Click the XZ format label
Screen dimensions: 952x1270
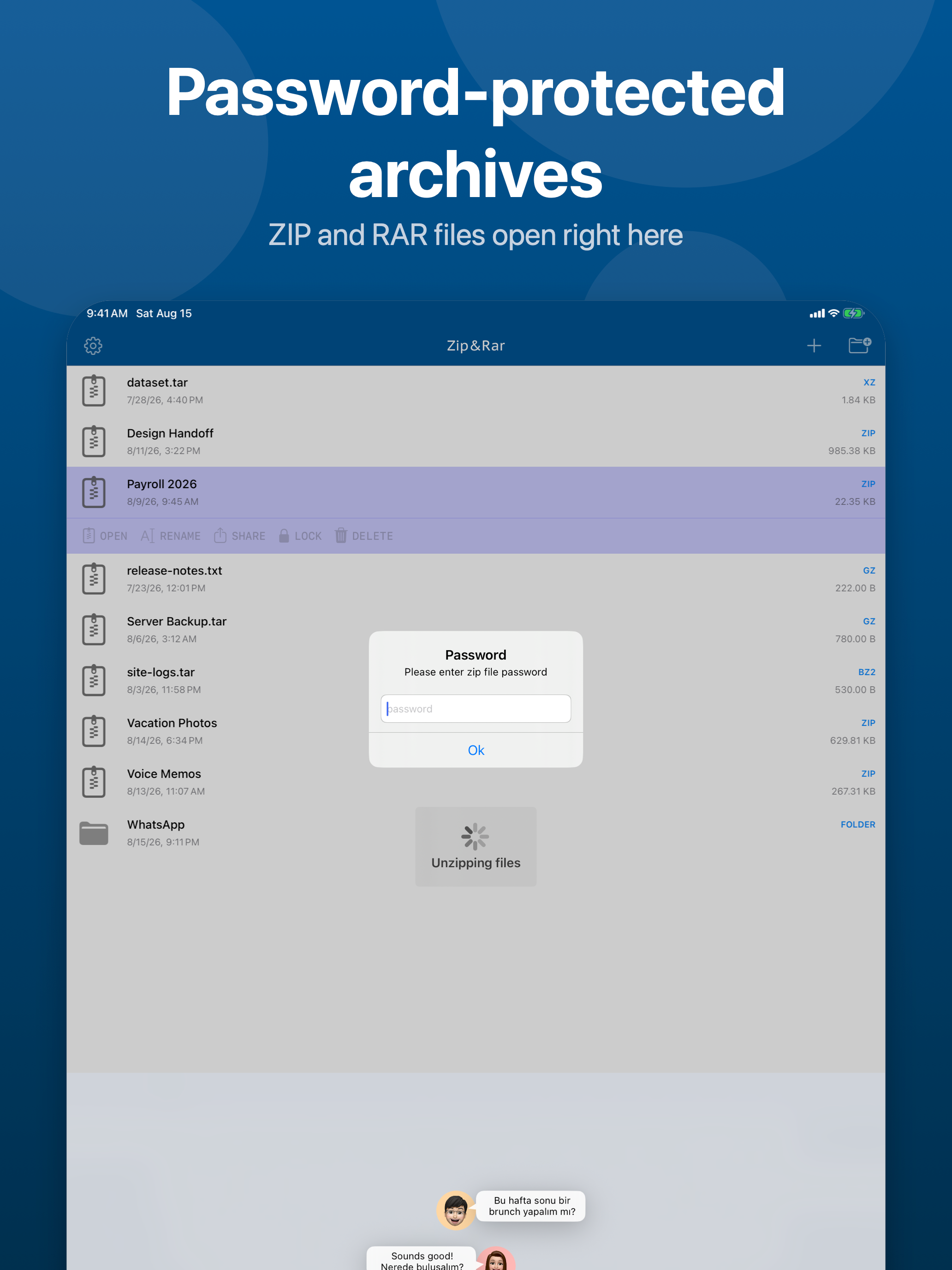point(869,383)
